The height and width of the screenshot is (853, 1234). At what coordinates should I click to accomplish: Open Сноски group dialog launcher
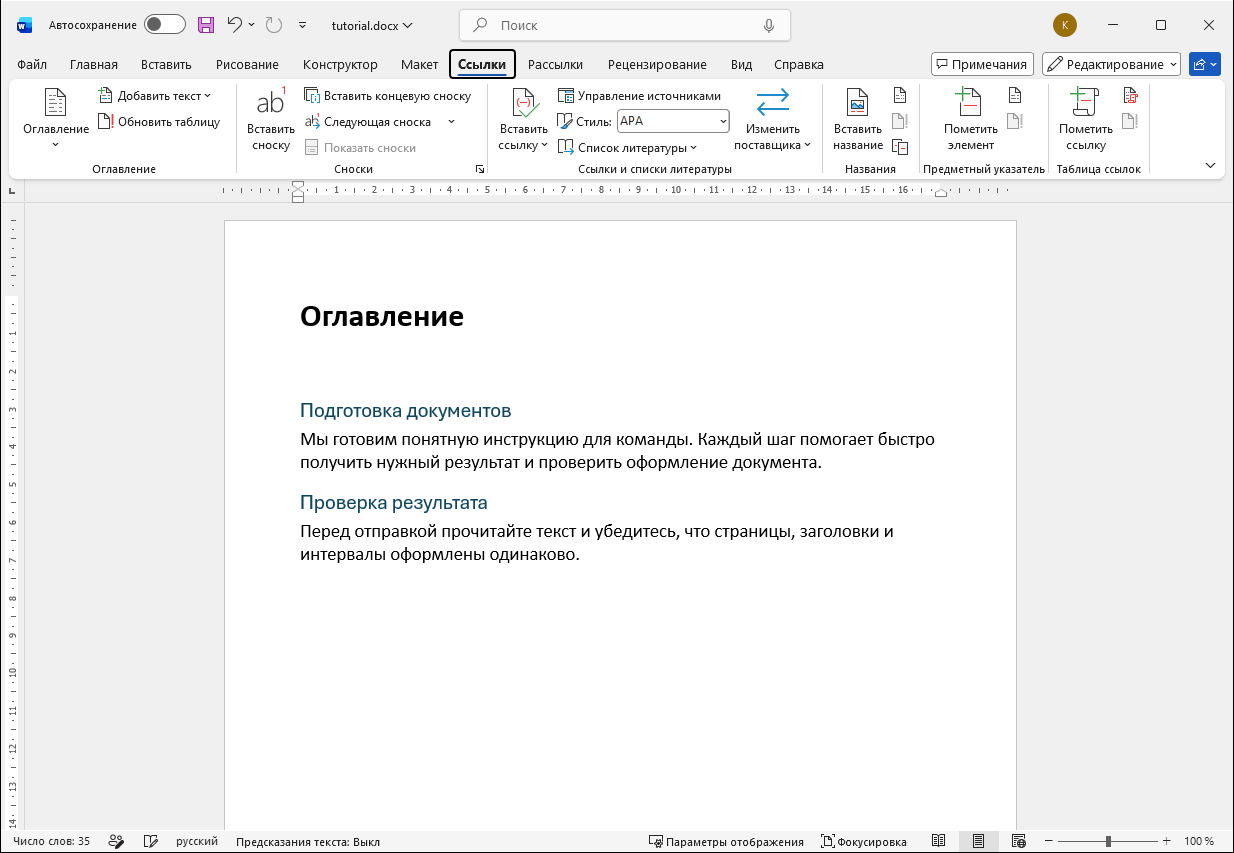(x=480, y=169)
